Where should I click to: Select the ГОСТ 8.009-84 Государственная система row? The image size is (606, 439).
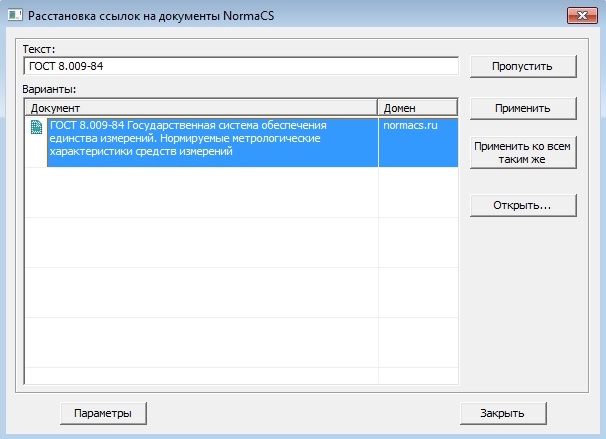click(x=242, y=143)
